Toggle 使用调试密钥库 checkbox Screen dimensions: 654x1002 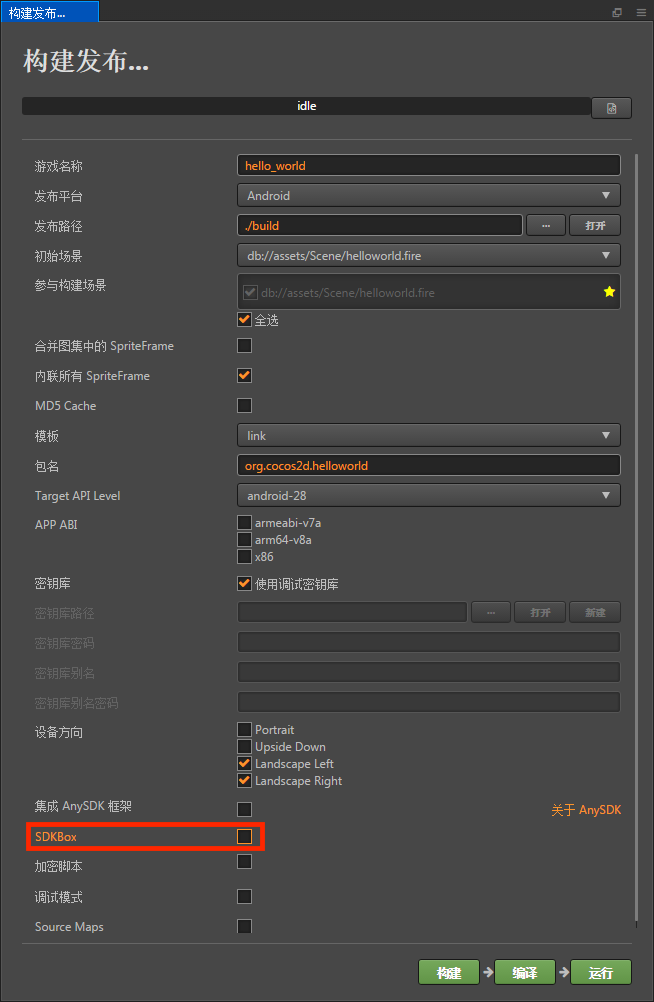pos(244,583)
